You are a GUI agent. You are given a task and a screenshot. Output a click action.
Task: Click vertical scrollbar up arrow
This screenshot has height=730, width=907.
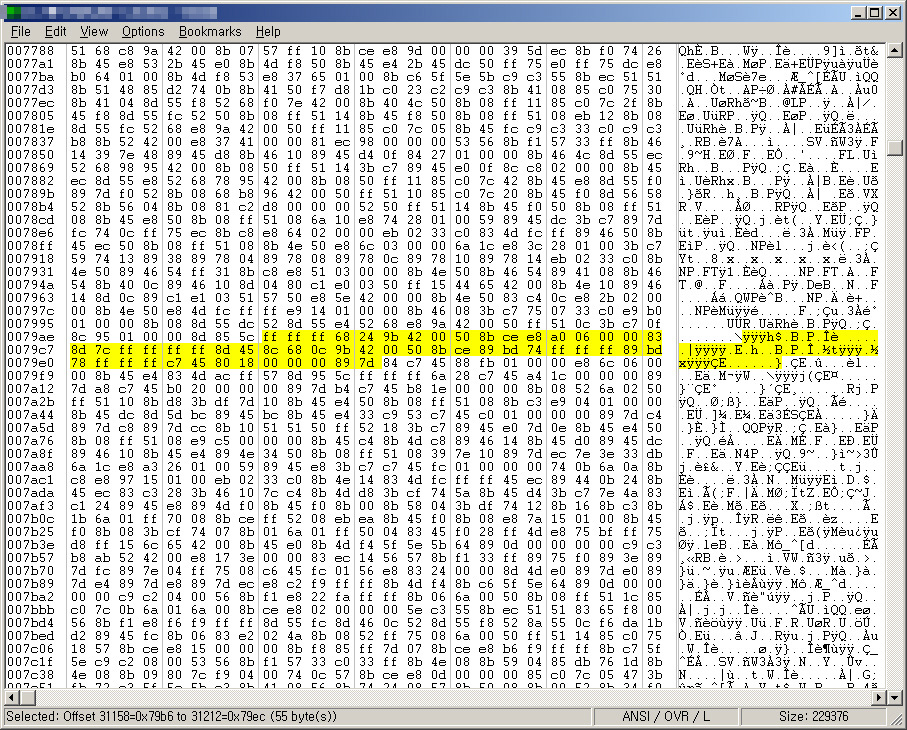[x=894, y=51]
